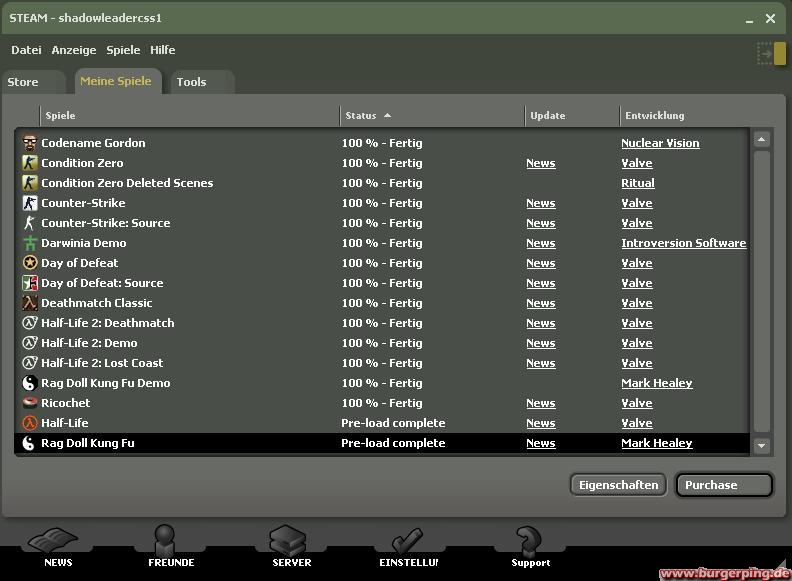Click the Condition Zero game icon

[x=30, y=163]
